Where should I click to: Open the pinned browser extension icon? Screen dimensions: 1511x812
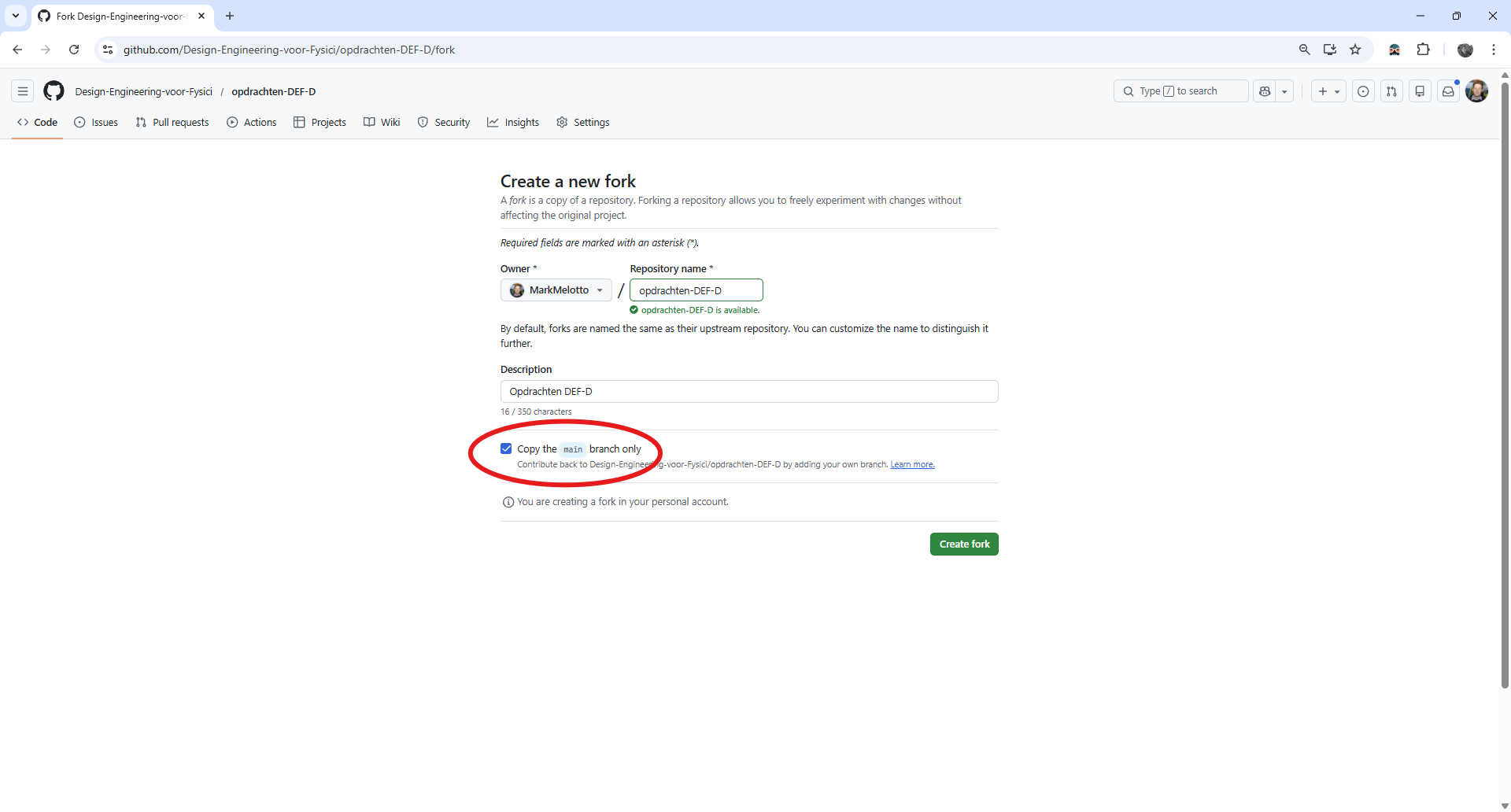(1395, 50)
